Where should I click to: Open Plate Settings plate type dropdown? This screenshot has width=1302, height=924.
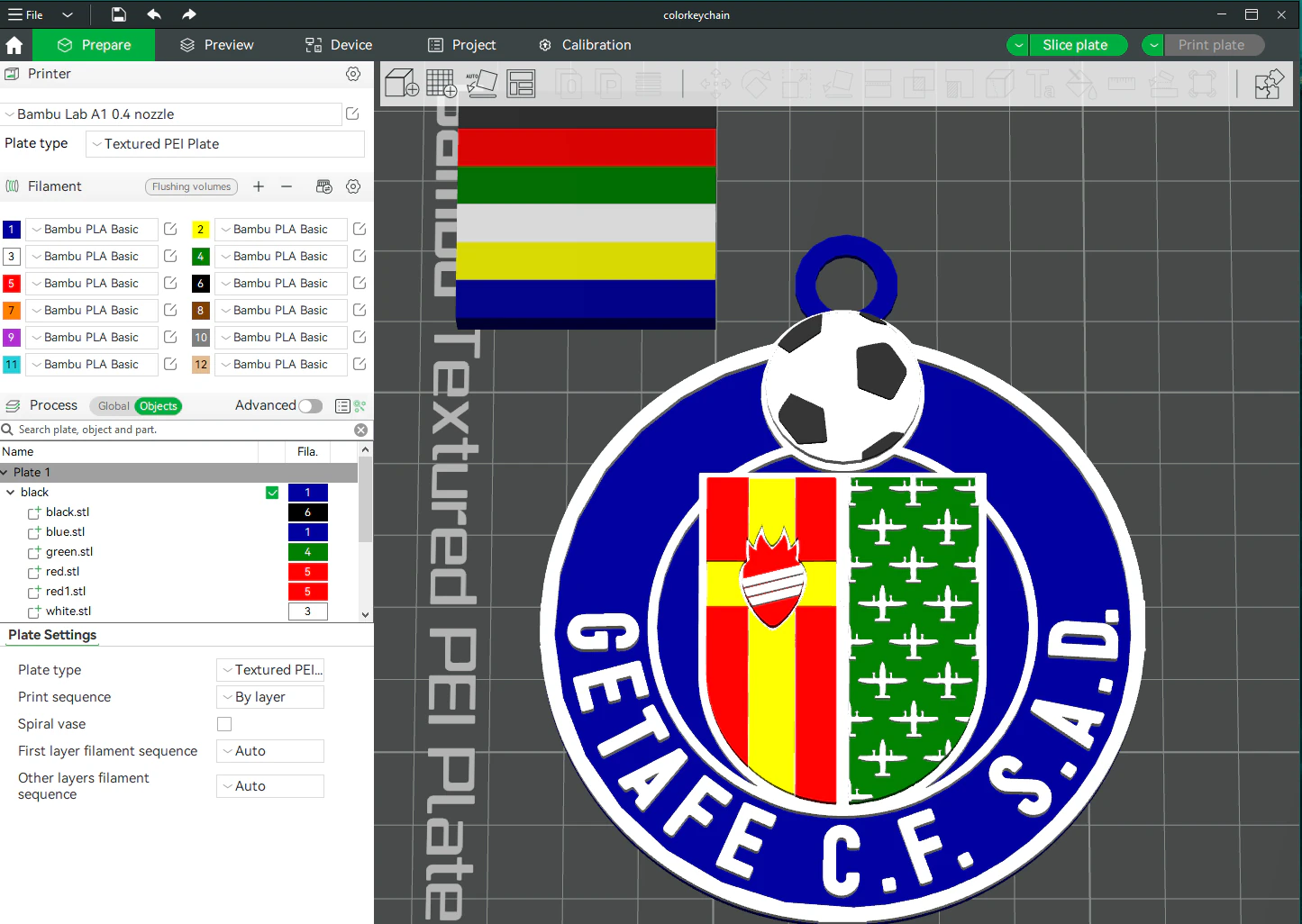tap(270, 670)
